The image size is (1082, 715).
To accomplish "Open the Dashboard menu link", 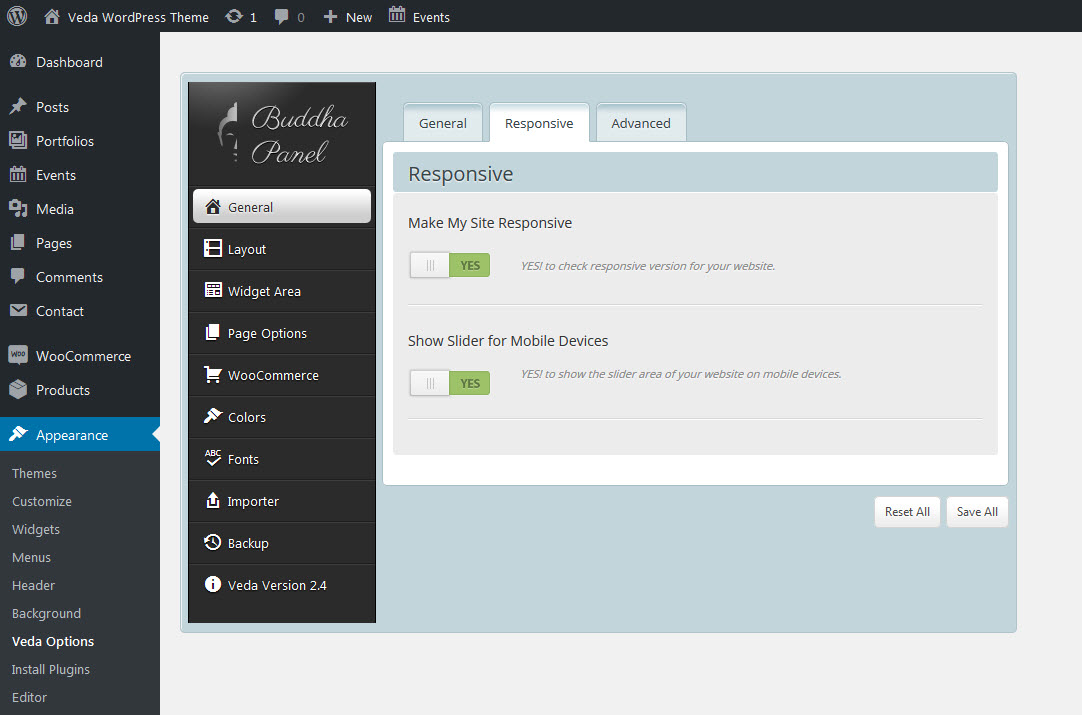I will (x=69, y=62).
